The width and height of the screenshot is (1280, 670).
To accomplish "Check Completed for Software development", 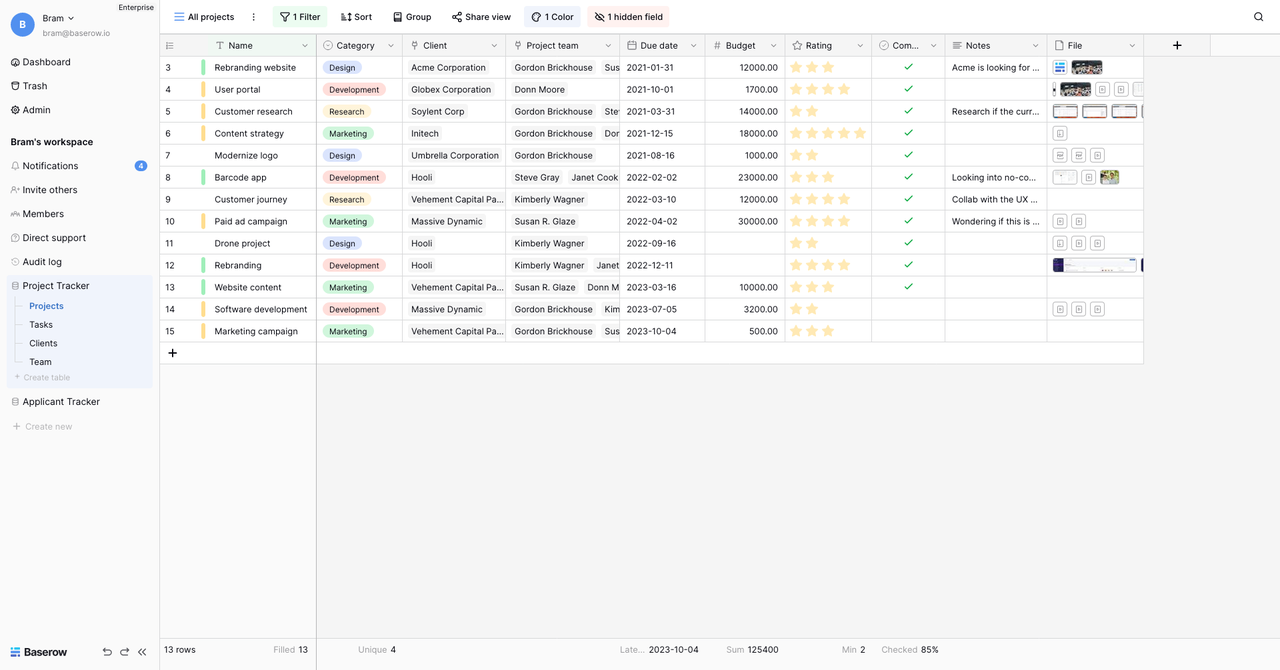I will 908,309.
